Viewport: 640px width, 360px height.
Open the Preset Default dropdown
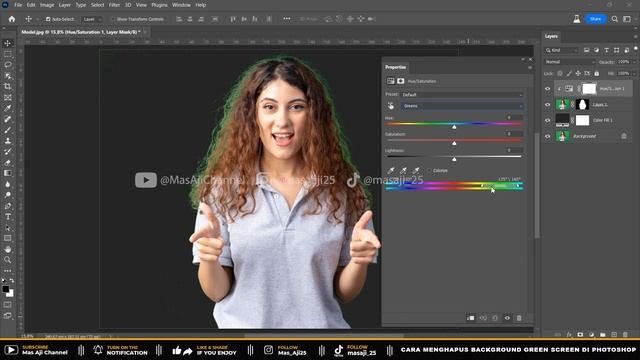pos(462,95)
